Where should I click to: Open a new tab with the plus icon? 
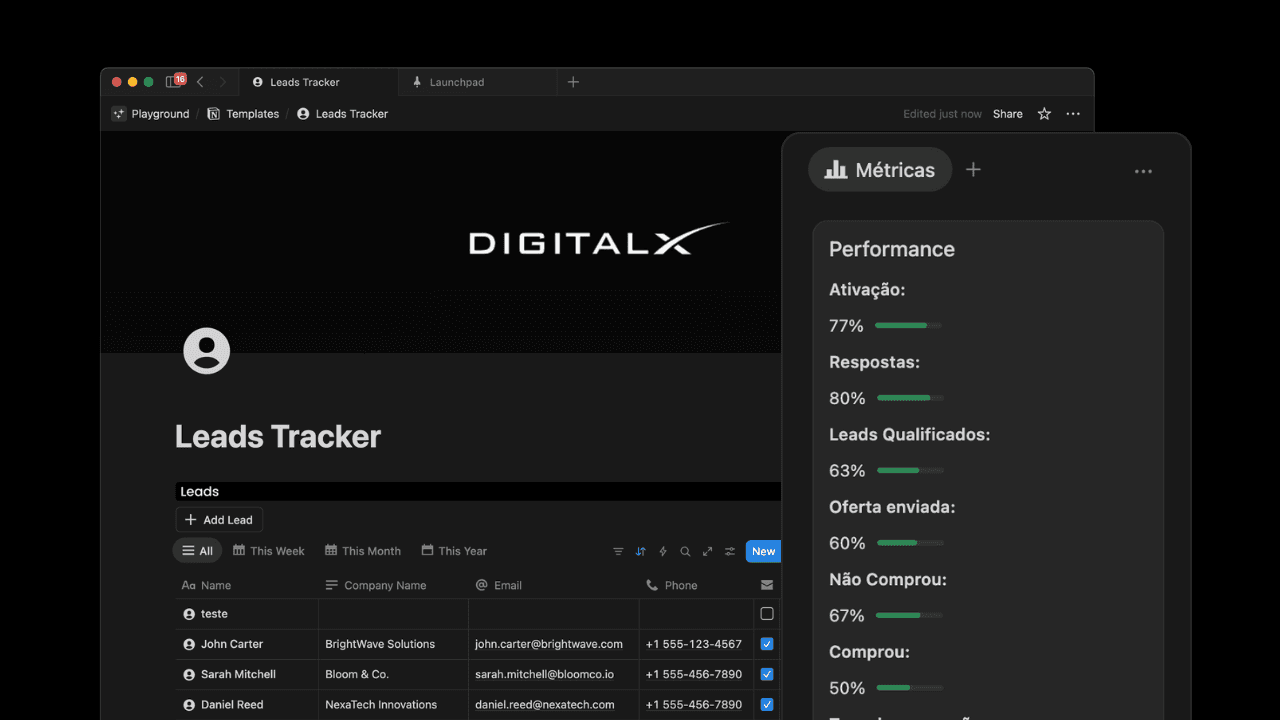tap(573, 82)
